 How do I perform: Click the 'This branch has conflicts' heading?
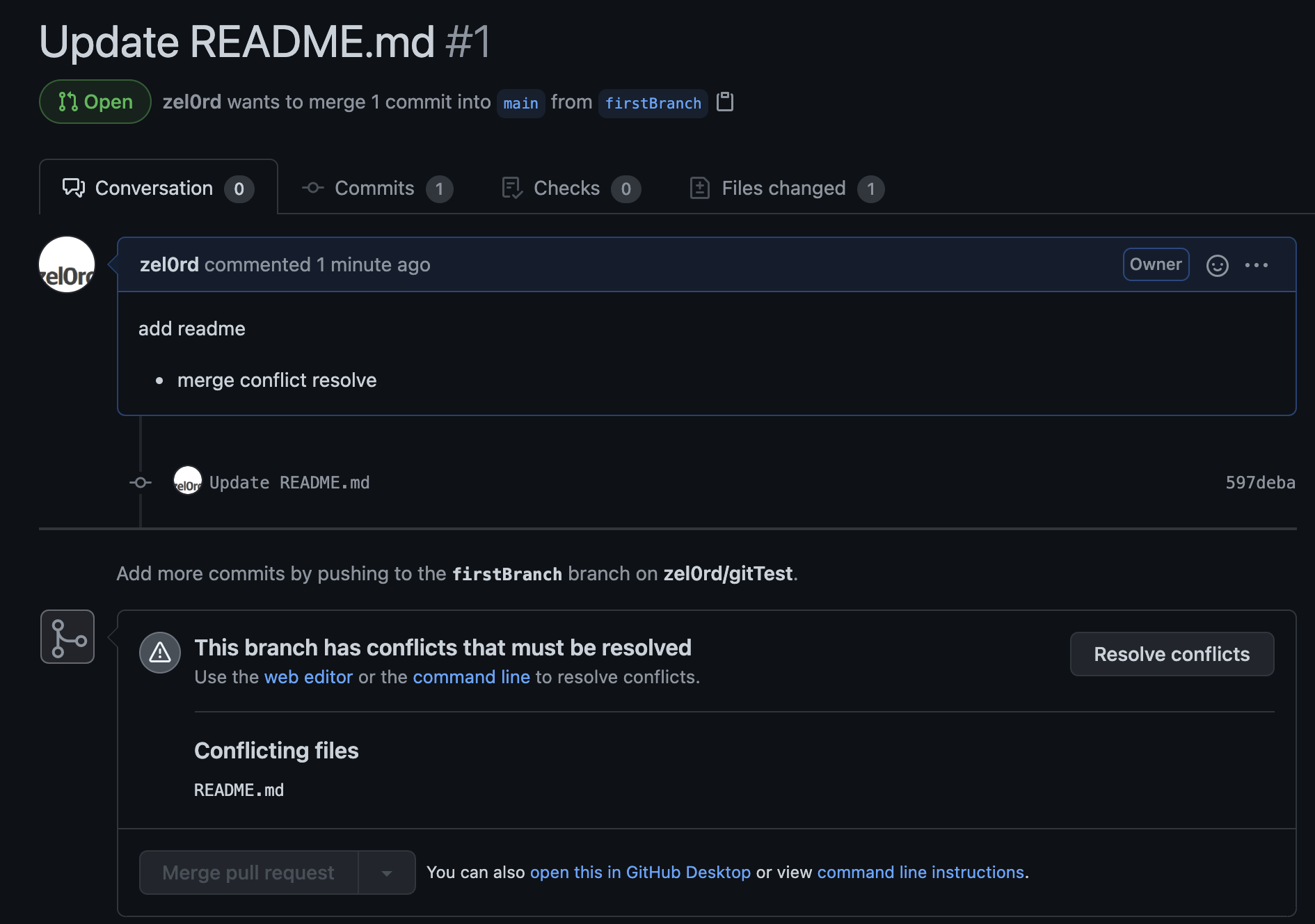click(x=443, y=648)
